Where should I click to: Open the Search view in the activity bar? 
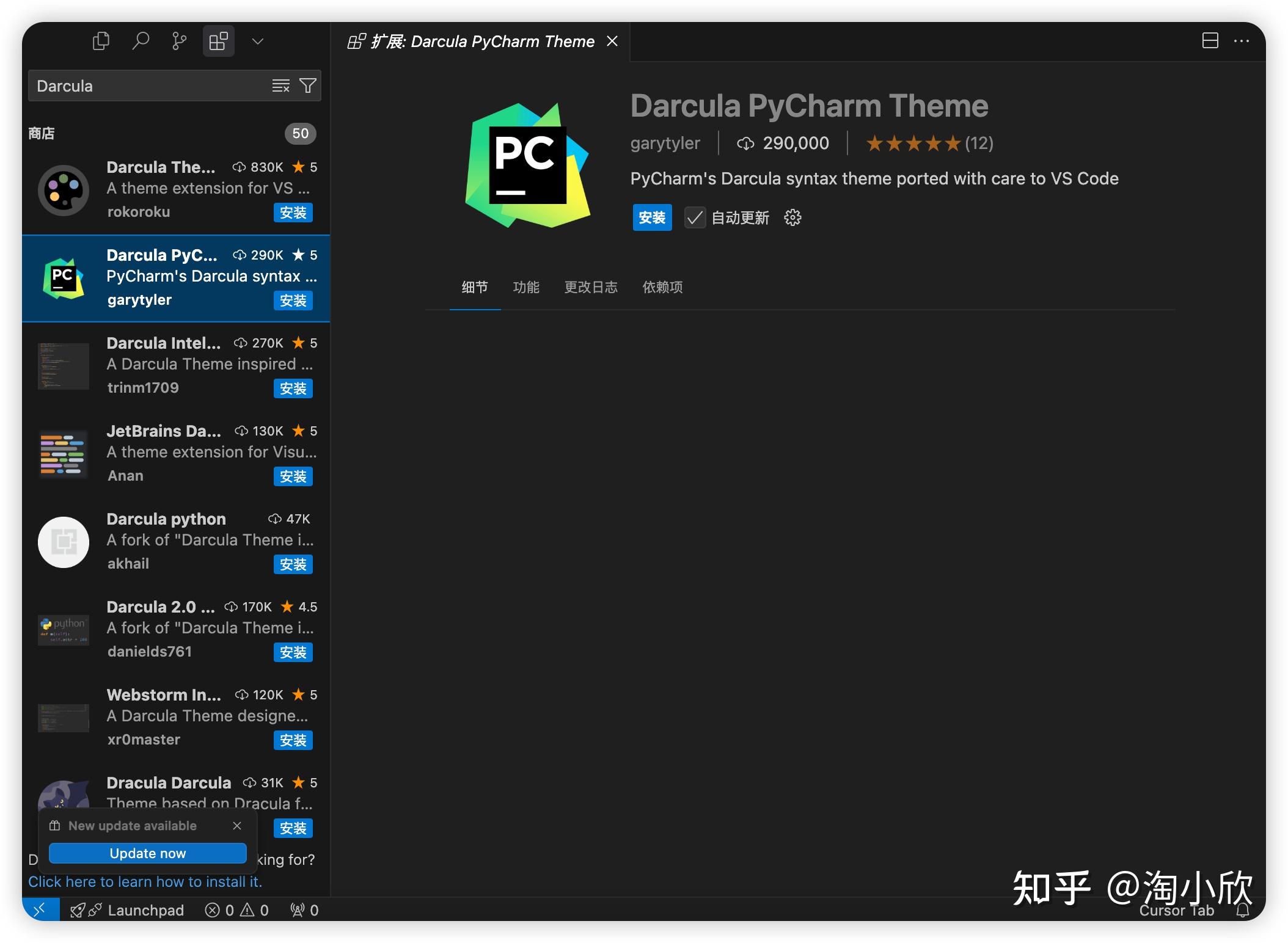point(140,41)
